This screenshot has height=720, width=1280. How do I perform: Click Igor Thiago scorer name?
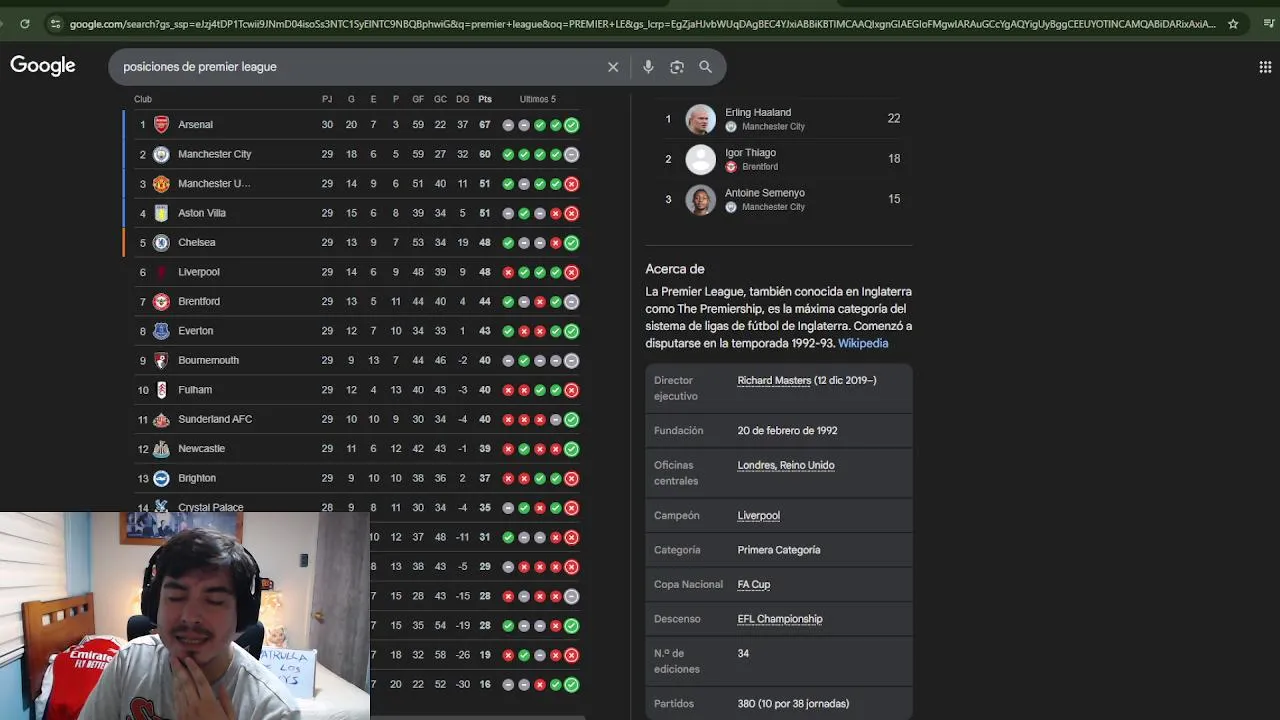click(750, 152)
